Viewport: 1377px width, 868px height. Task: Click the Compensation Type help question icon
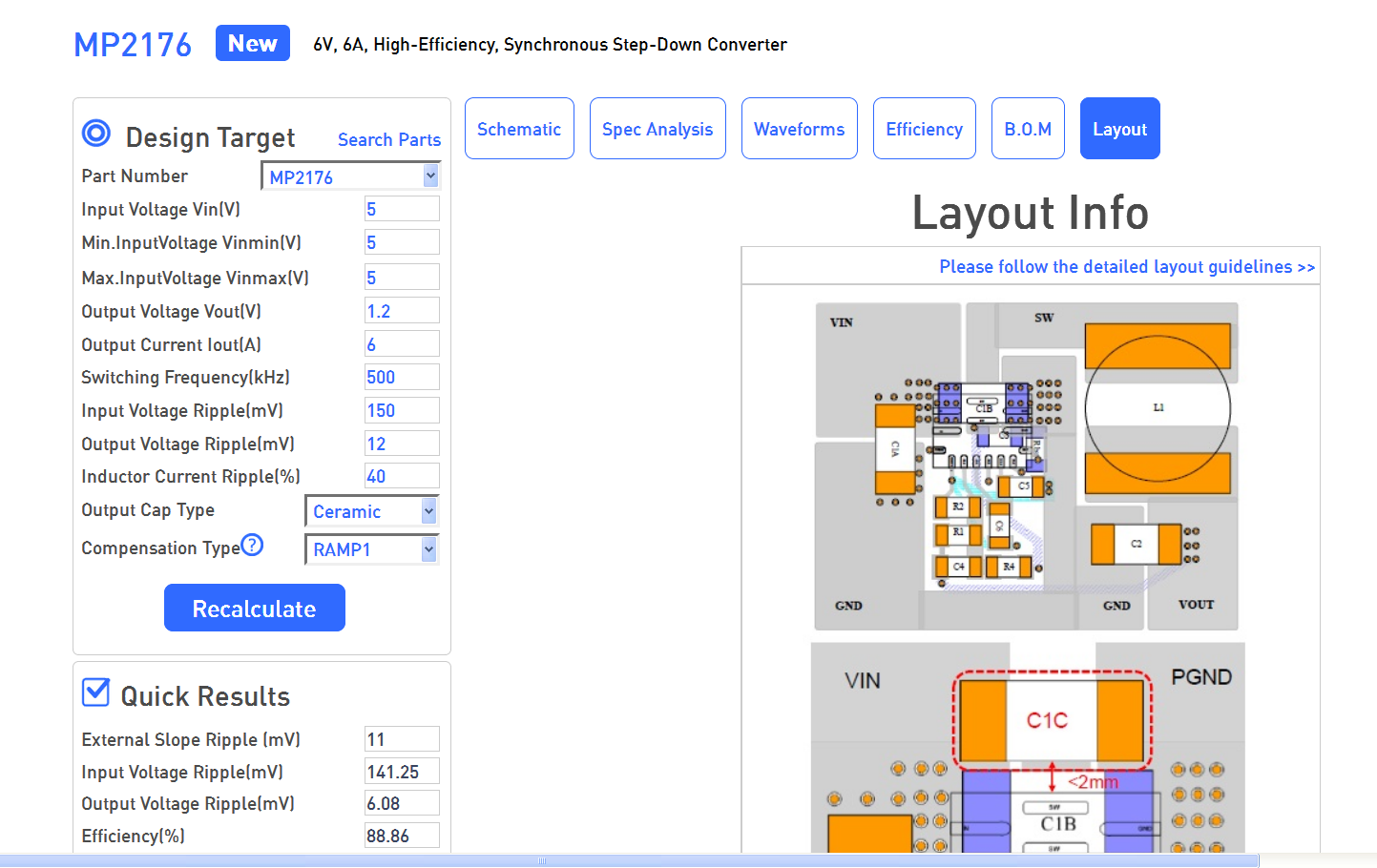(x=252, y=545)
